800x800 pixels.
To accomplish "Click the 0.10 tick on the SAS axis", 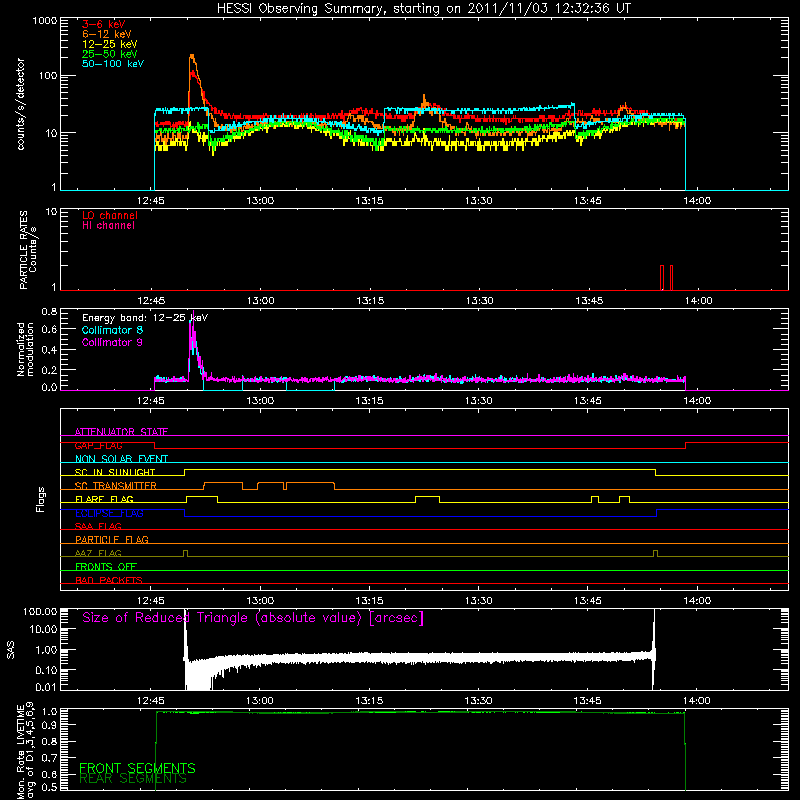I will point(46,670).
